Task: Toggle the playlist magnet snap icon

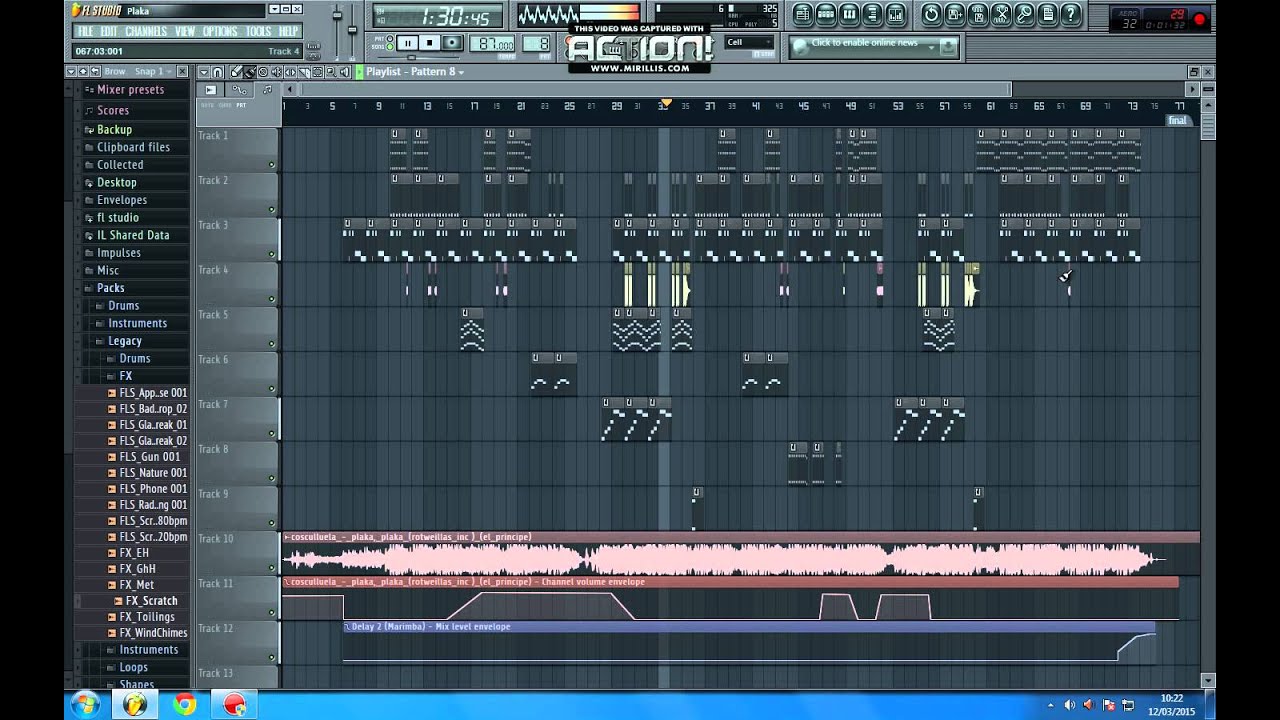Action: pyautogui.click(x=217, y=72)
